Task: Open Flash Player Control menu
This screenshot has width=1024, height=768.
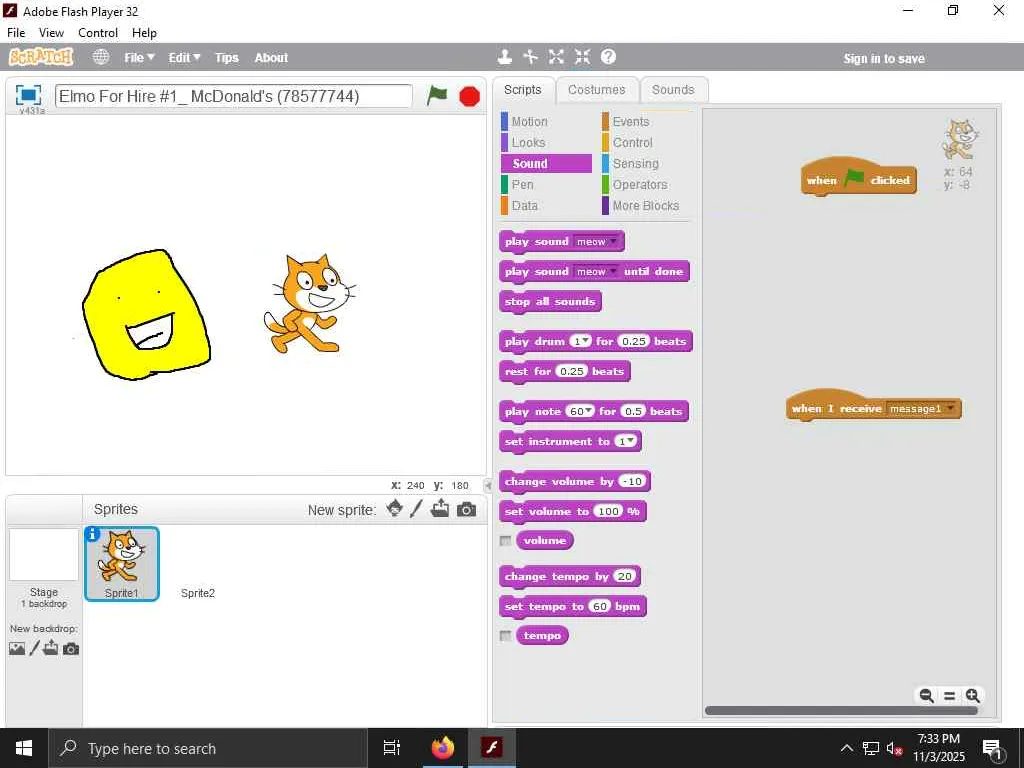Action: tap(98, 33)
